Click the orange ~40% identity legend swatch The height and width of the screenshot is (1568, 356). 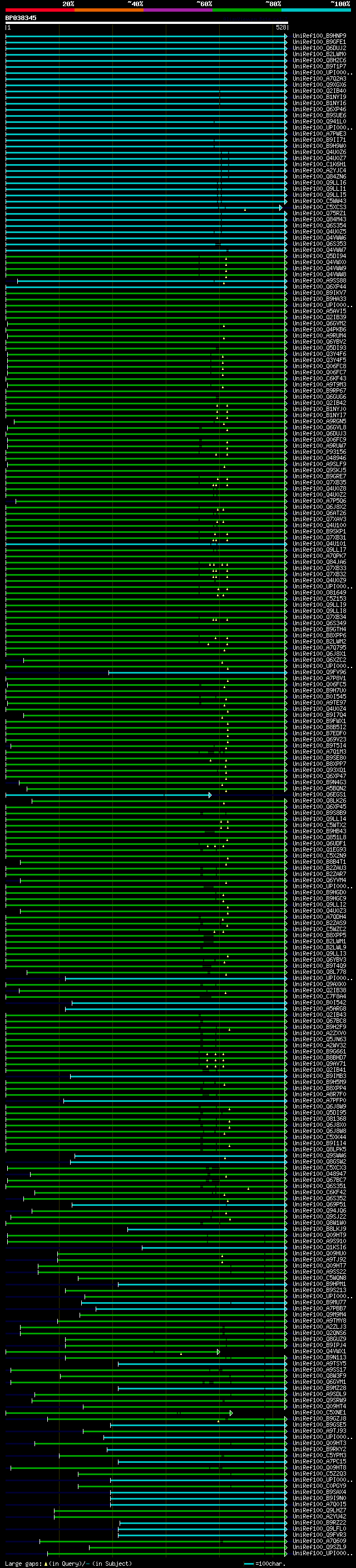(x=108, y=10)
